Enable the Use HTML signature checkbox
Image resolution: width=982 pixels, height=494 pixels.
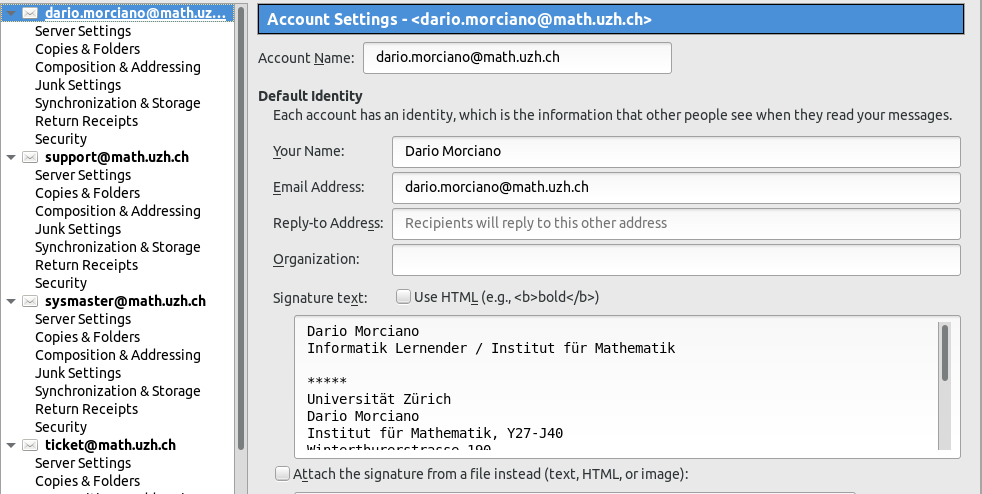point(403,296)
